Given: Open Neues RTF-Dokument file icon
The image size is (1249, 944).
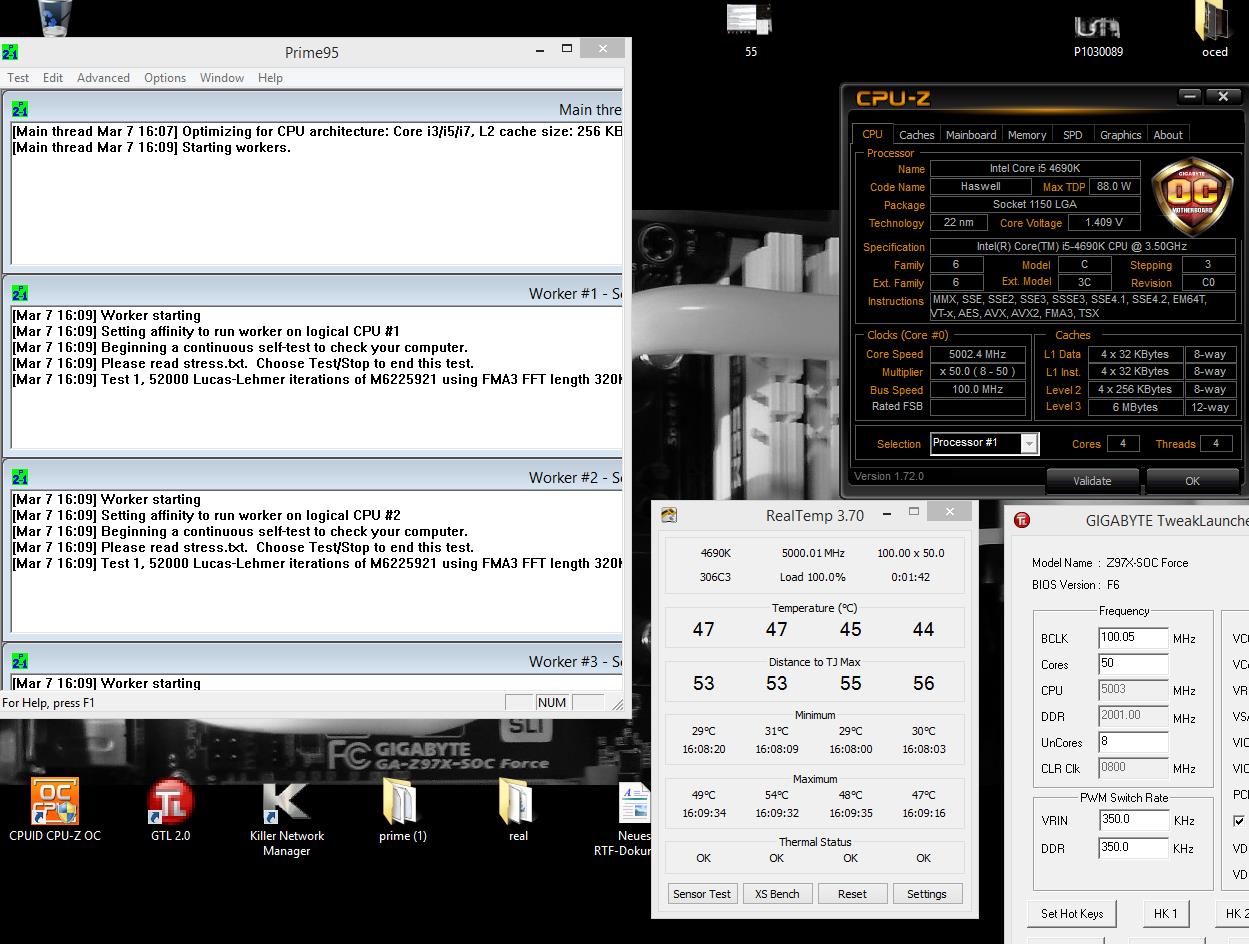Looking at the screenshot, I should [x=633, y=818].
